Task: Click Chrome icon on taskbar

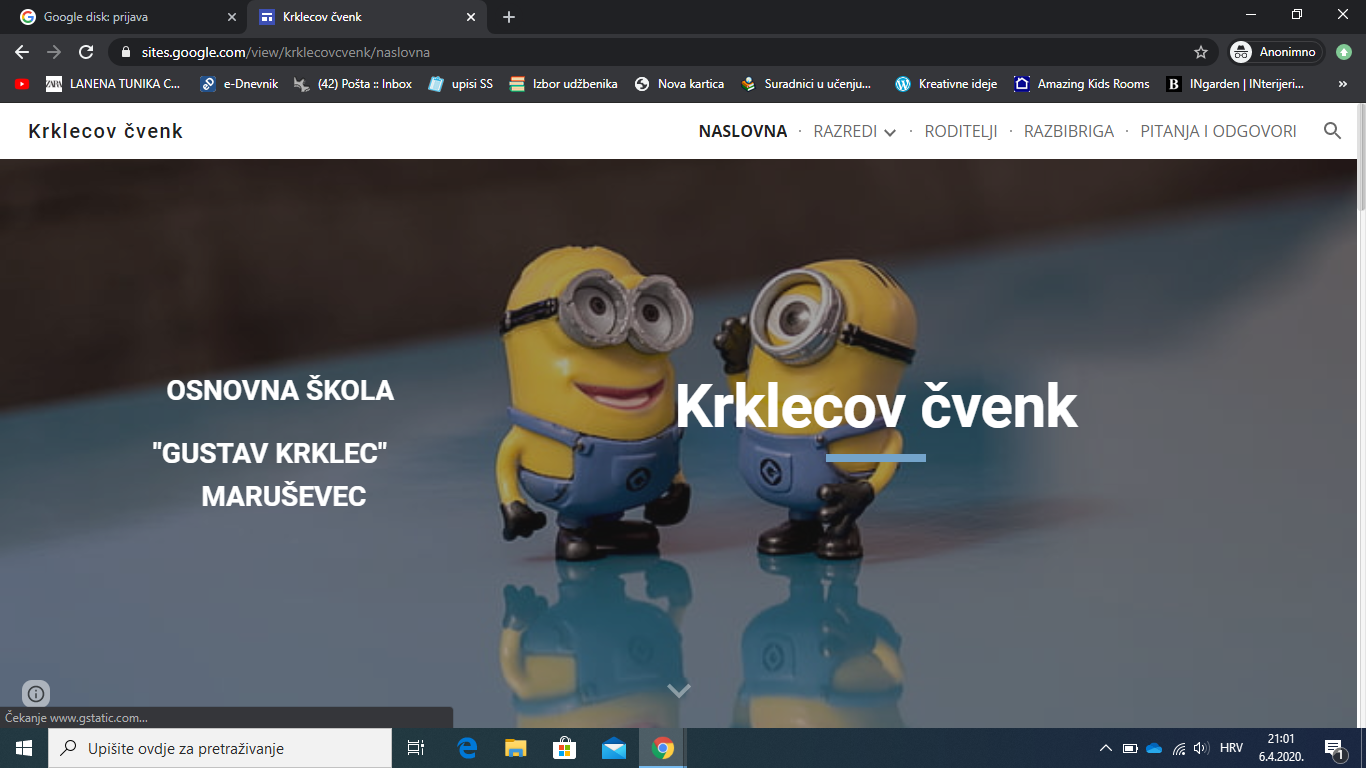Action: click(x=663, y=748)
